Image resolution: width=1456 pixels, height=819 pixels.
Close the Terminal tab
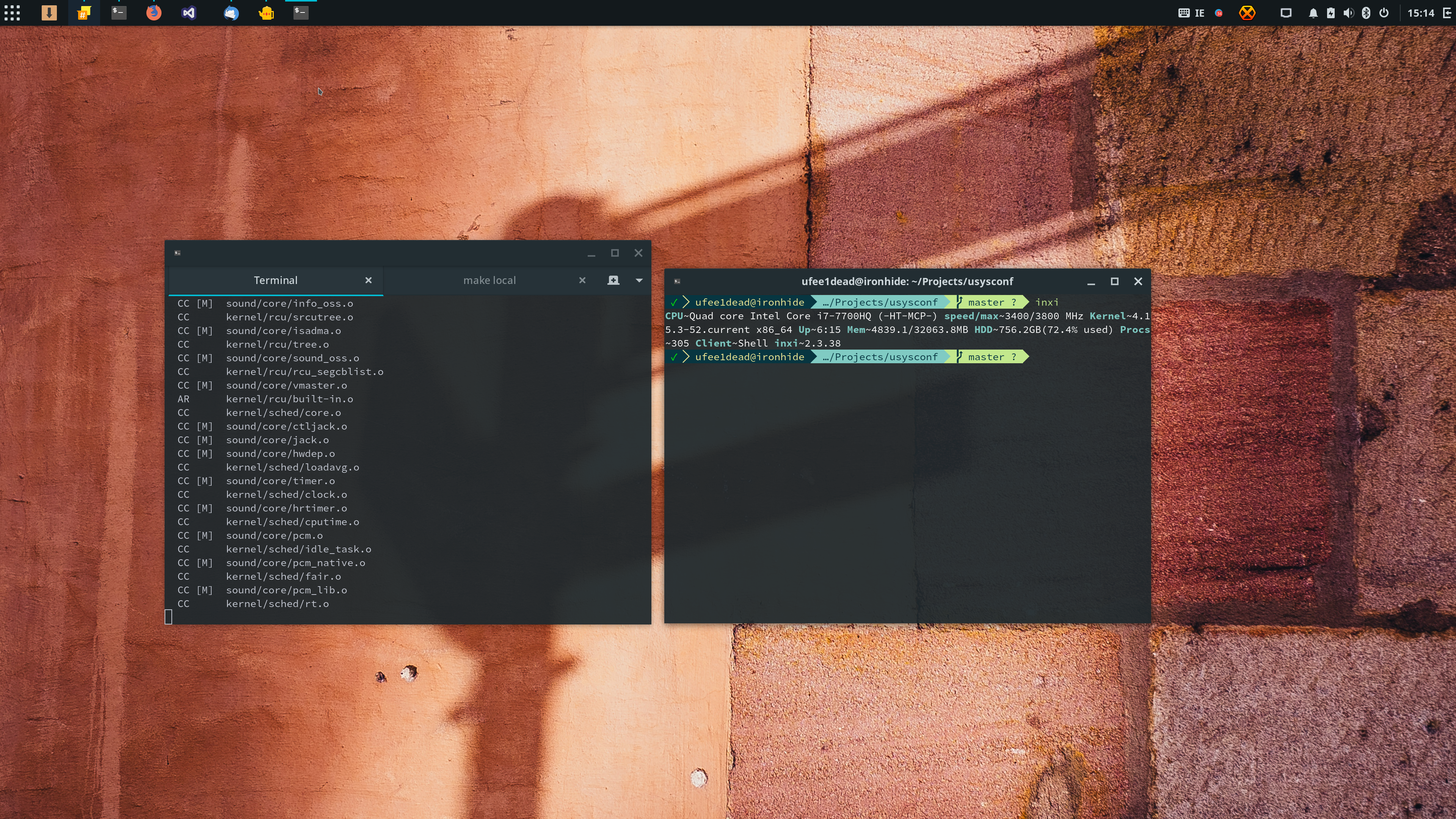coord(369,280)
